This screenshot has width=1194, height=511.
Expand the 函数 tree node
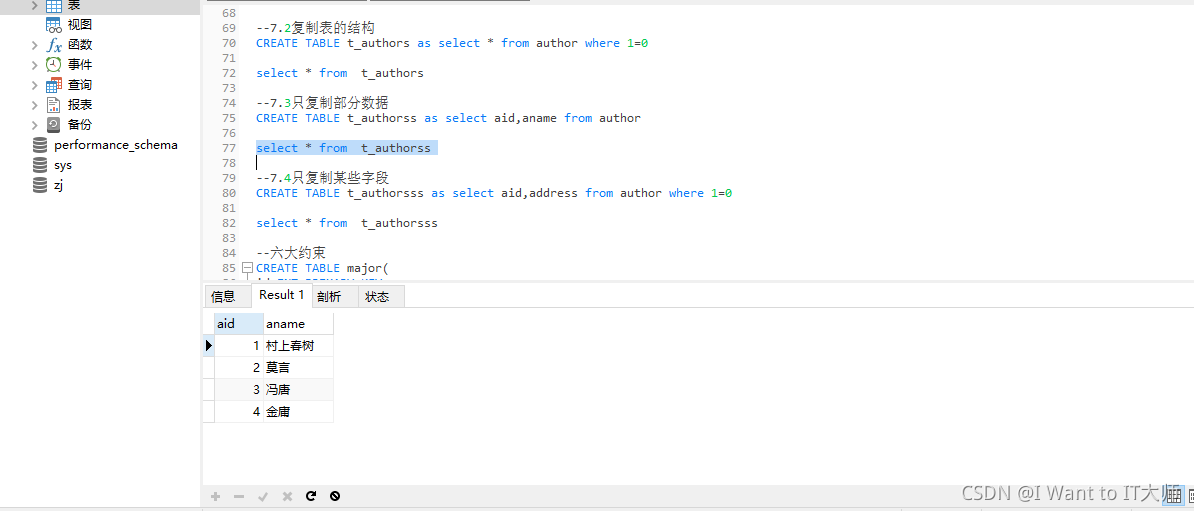pyautogui.click(x=34, y=45)
